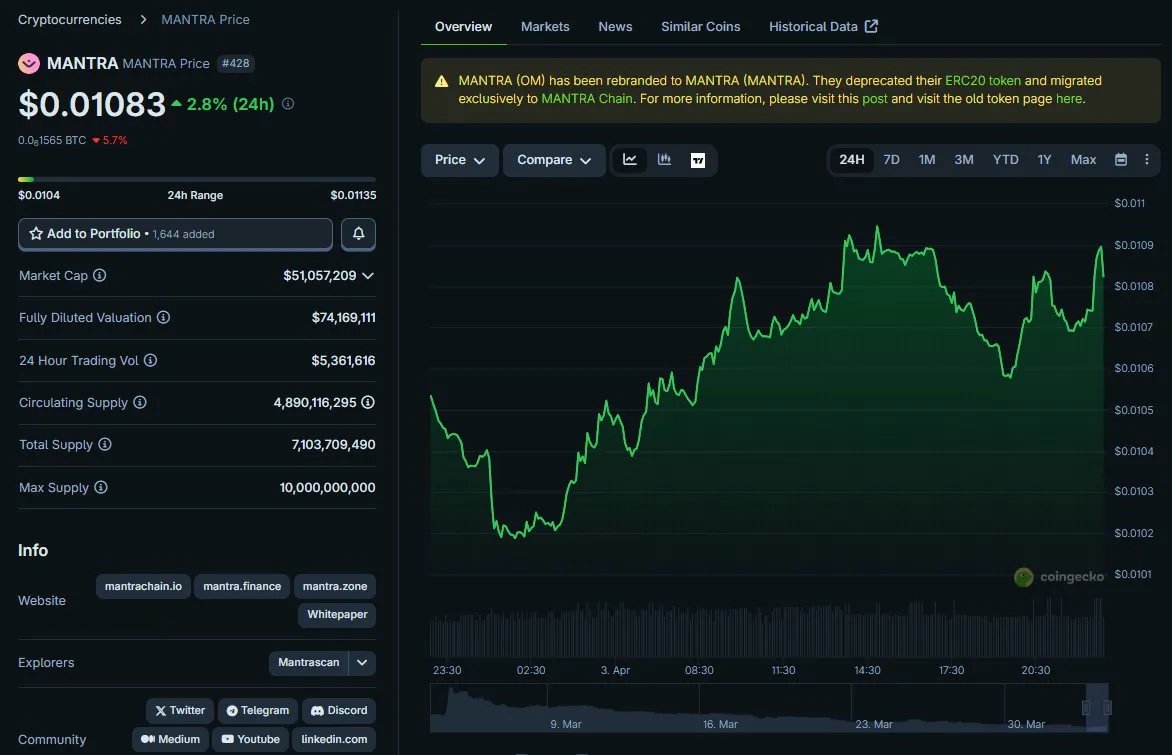This screenshot has height=755, width=1172.
Task: Select the 1M time range
Action: pos(927,160)
